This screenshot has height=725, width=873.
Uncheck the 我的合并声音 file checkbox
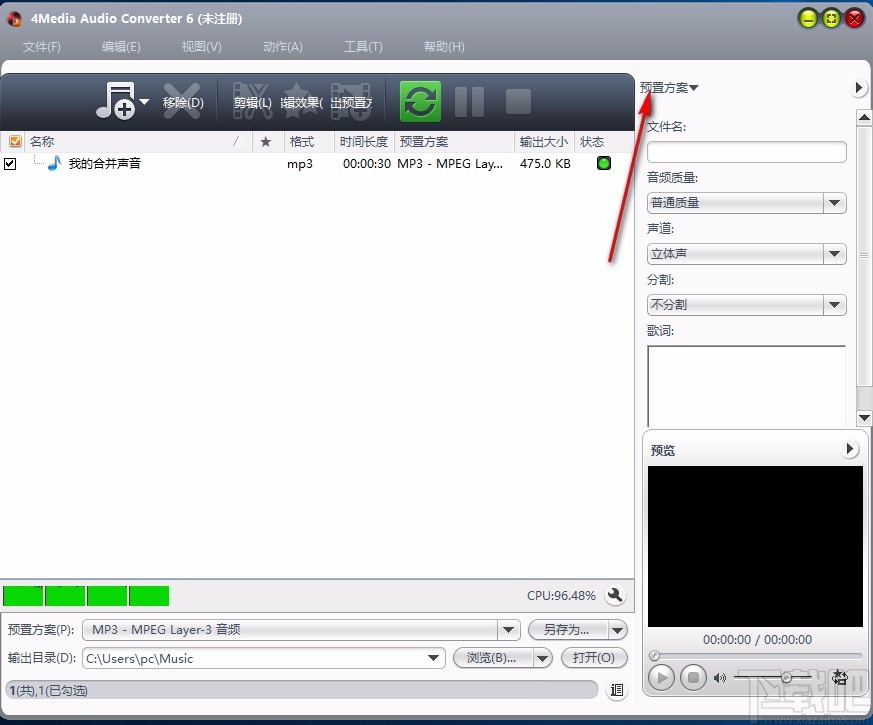click(x=10, y=163)
